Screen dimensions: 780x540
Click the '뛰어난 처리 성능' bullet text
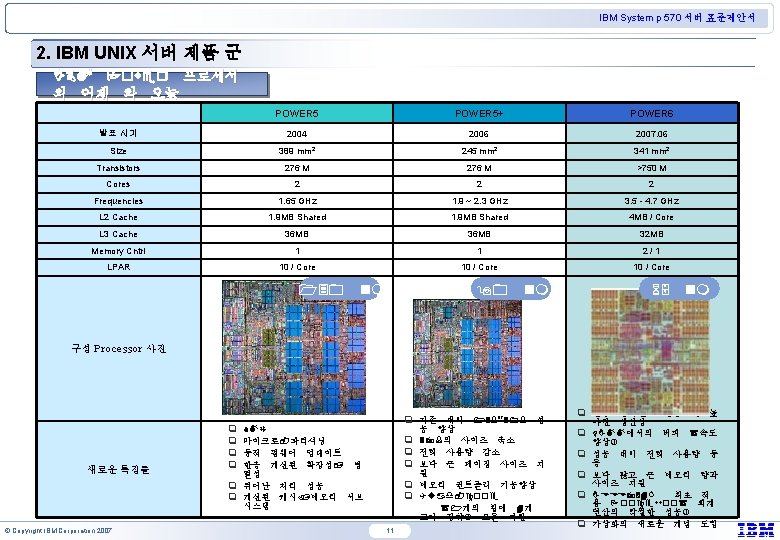tap(283, 485)
